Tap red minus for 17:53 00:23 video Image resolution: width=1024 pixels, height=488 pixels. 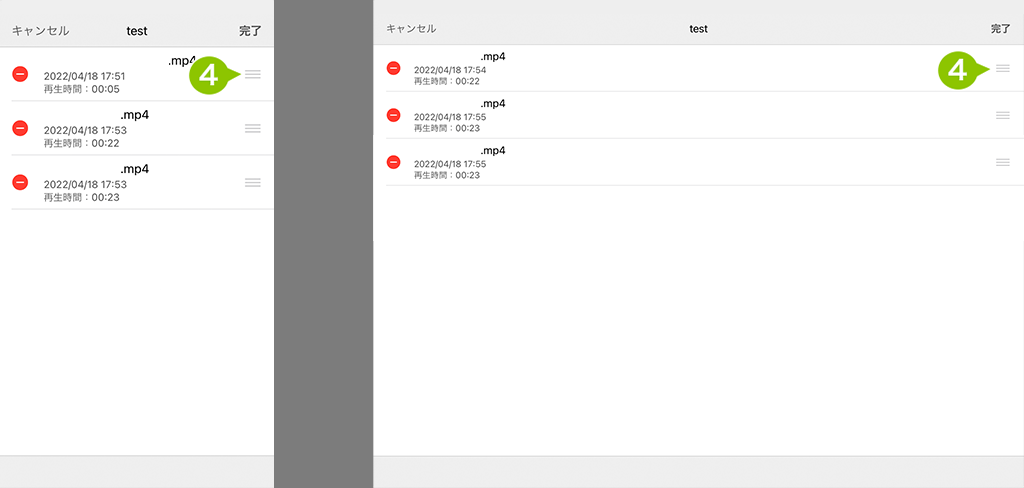click(x=20, y=182)
